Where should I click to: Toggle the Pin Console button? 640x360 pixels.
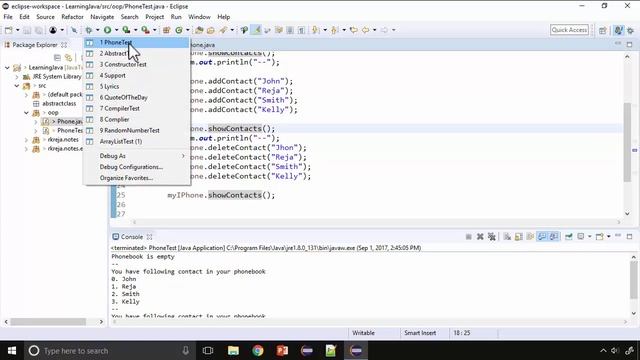569,237
